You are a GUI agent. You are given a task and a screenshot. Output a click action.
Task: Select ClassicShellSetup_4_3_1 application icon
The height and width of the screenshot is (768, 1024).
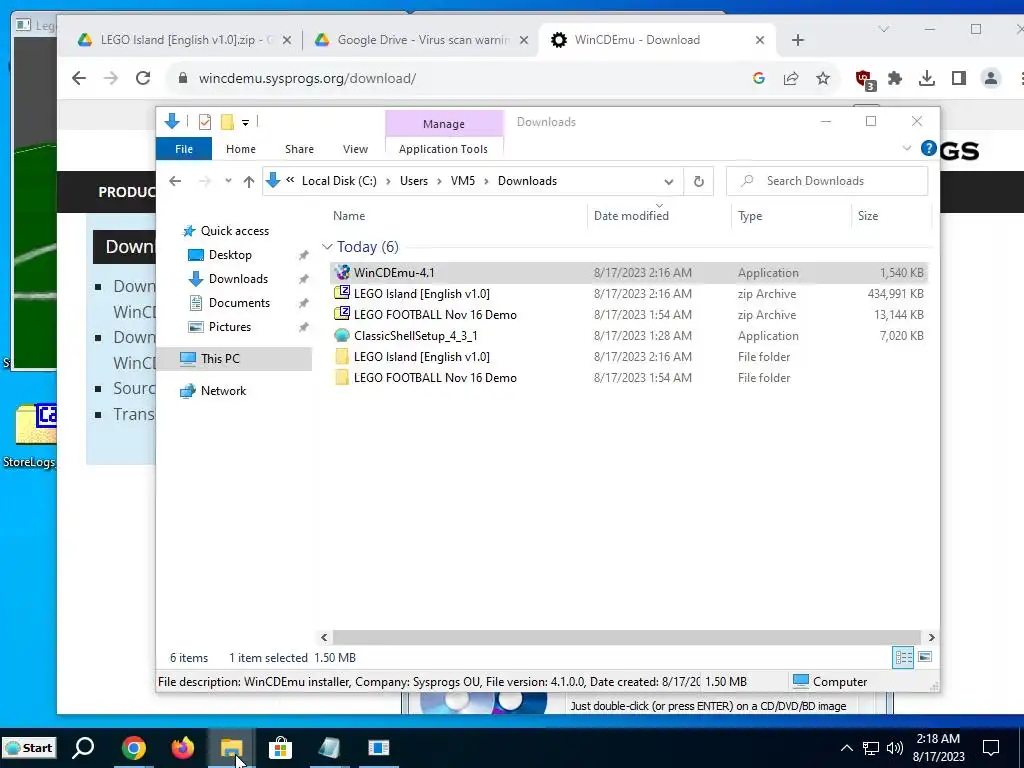[342, 336]
